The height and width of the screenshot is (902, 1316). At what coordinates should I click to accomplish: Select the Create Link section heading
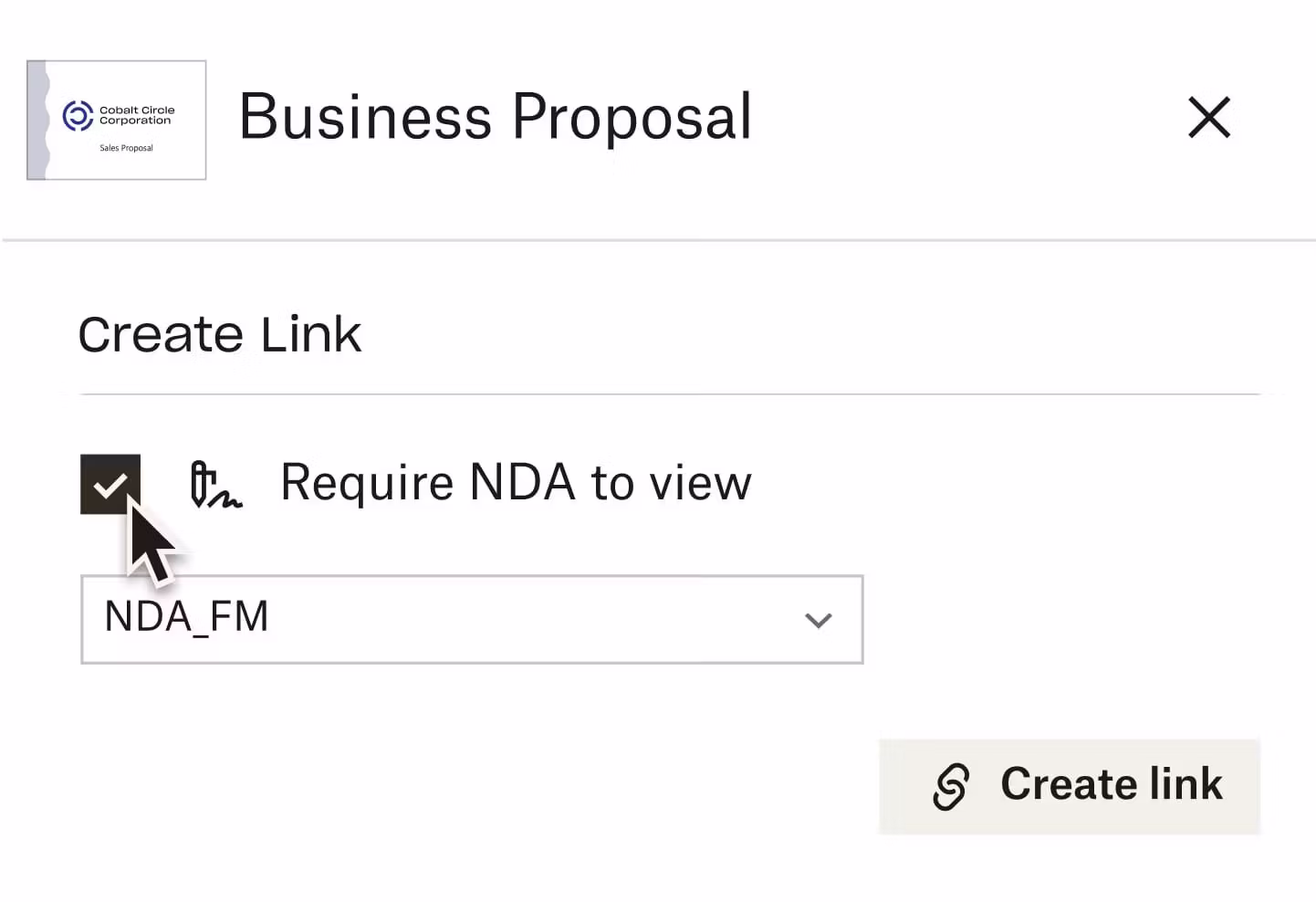coord(220,334)
